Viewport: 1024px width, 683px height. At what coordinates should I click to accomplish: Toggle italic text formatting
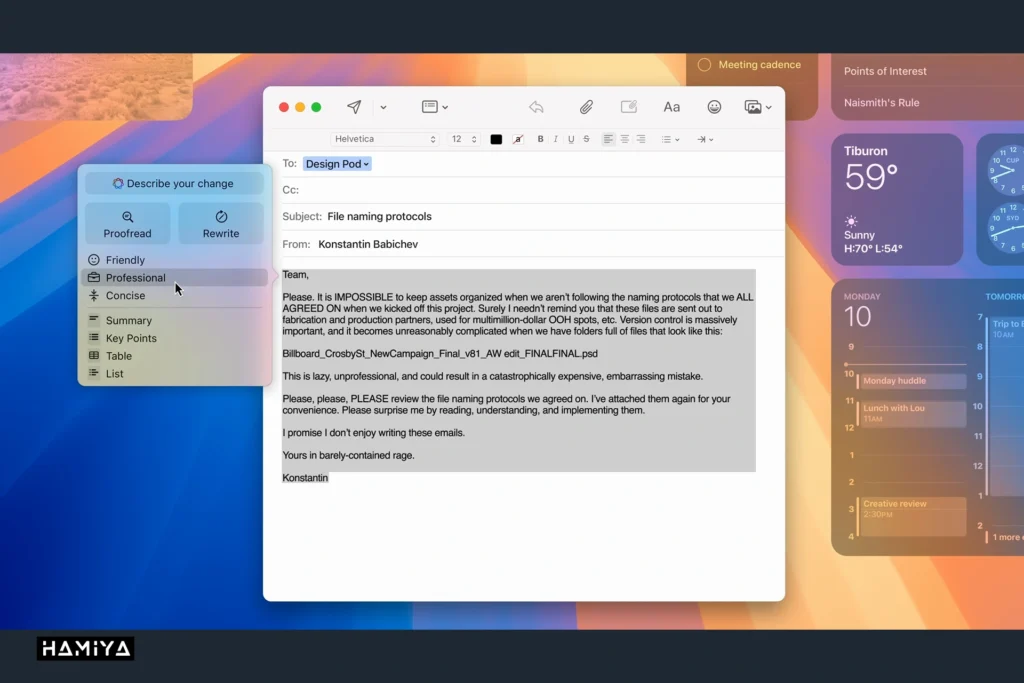pyautogui.click(x=556, y=139)
